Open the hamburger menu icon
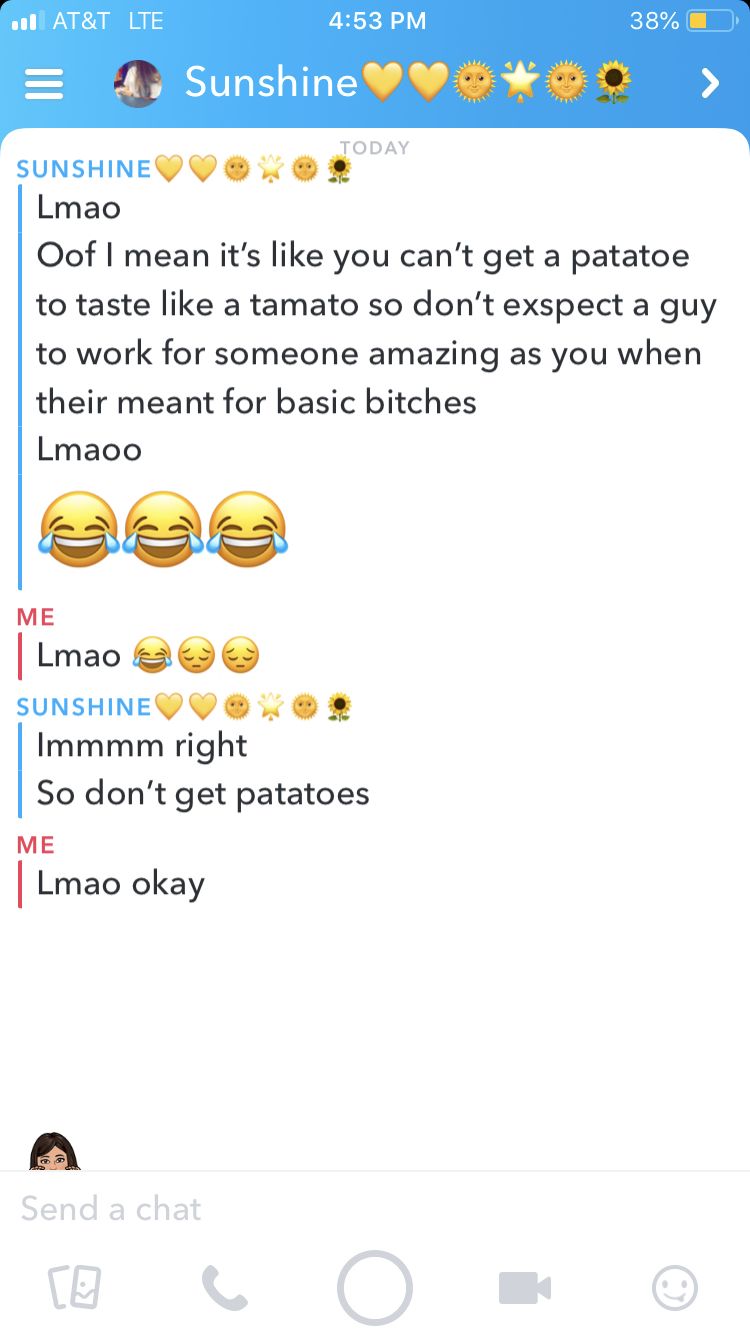The image size is (750, 1334). point(43,84)
